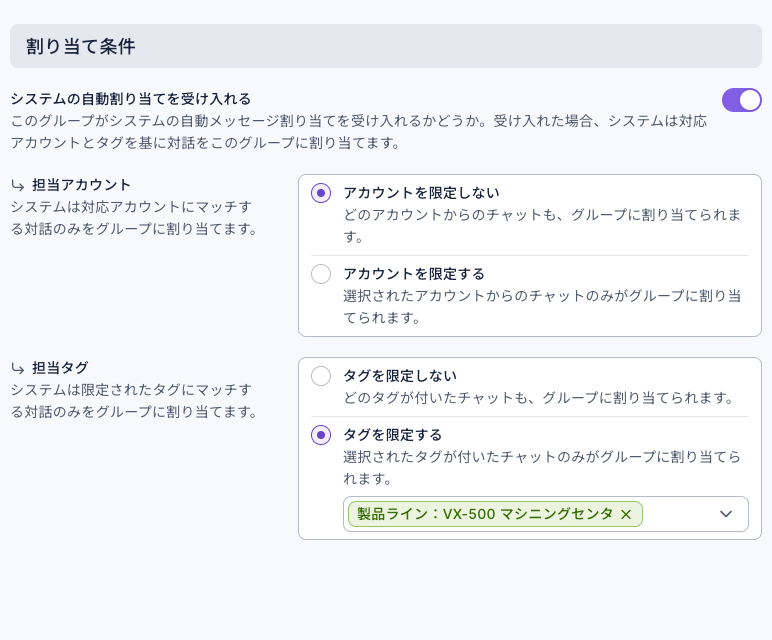
Task: Select アカウントを限定しない radio option
Action: click(321, 193)
